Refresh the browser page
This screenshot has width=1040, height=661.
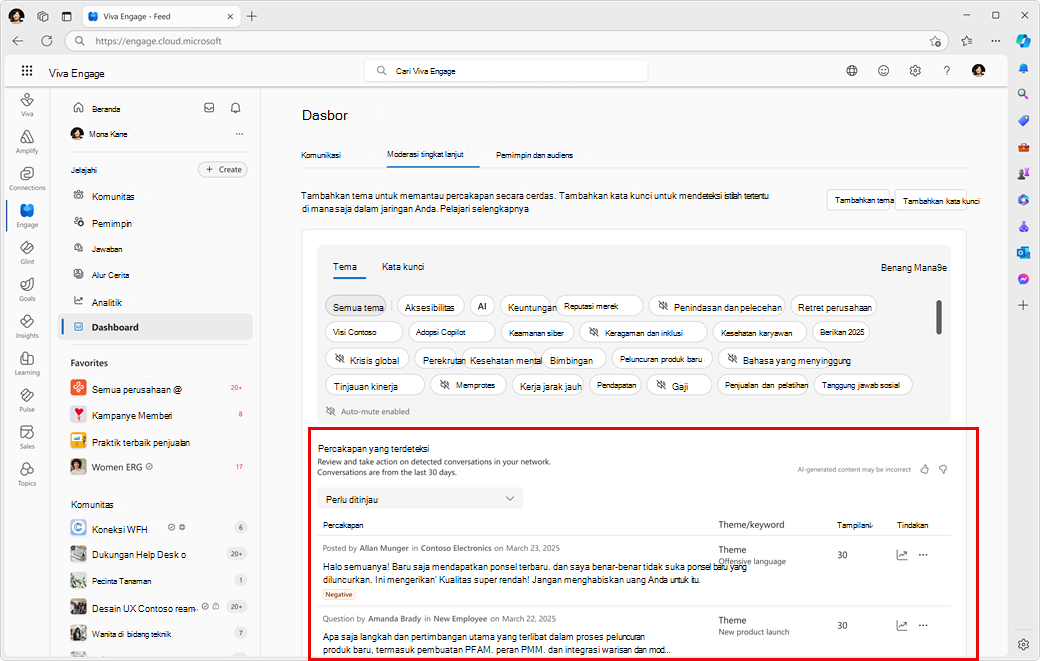(46, 41)
